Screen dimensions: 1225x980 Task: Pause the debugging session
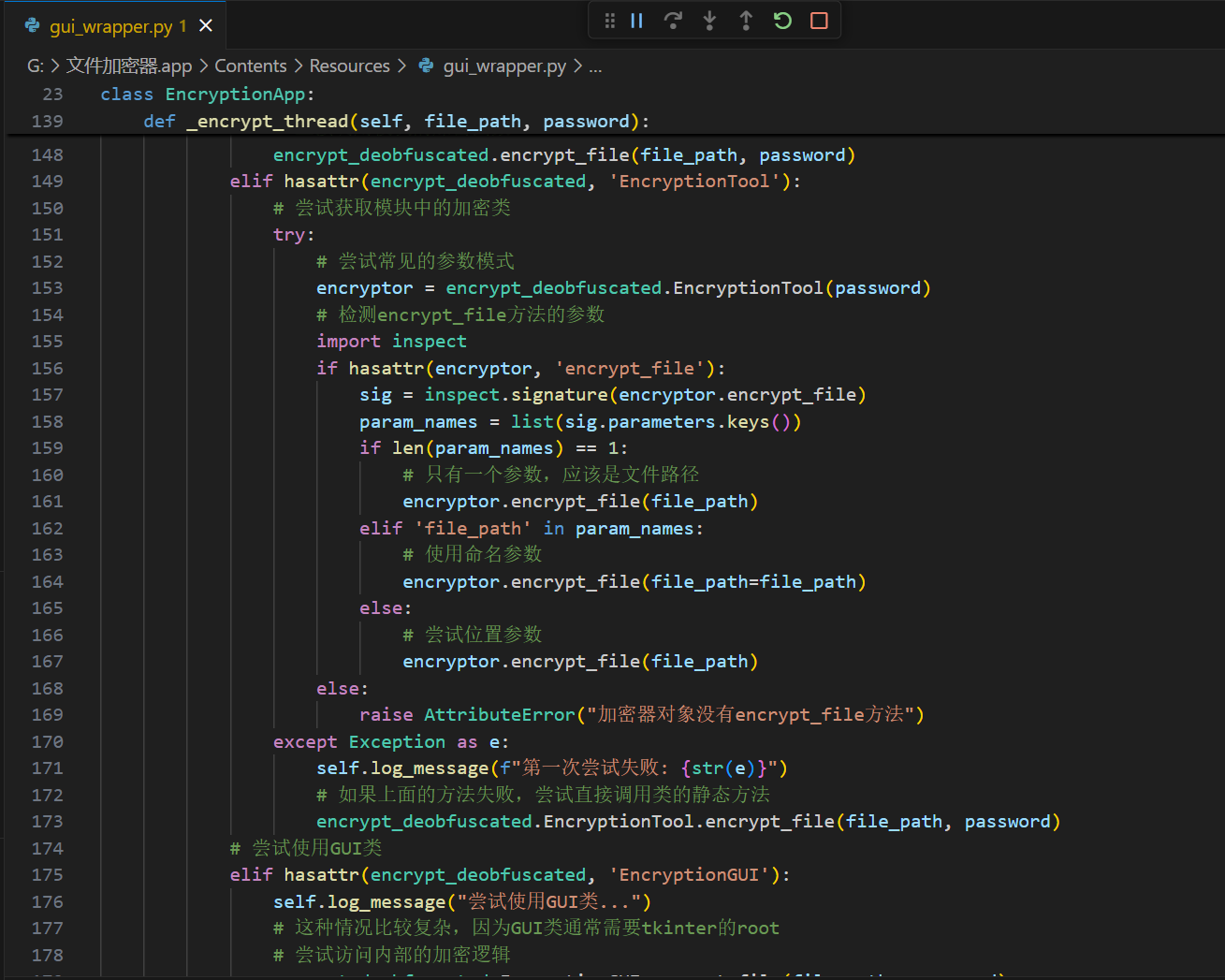point(636,21)
